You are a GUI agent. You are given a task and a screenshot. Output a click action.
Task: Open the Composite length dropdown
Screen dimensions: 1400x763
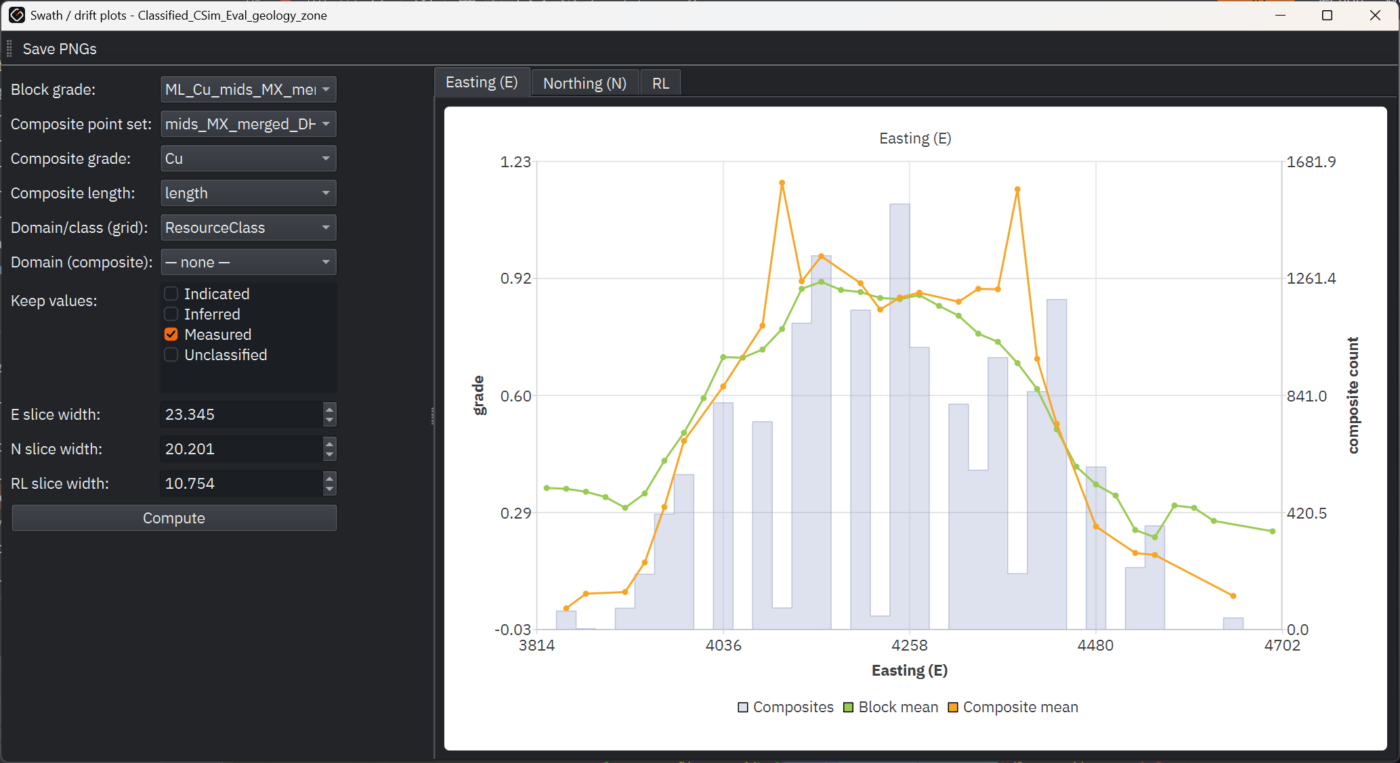click(x=248, y=193)
